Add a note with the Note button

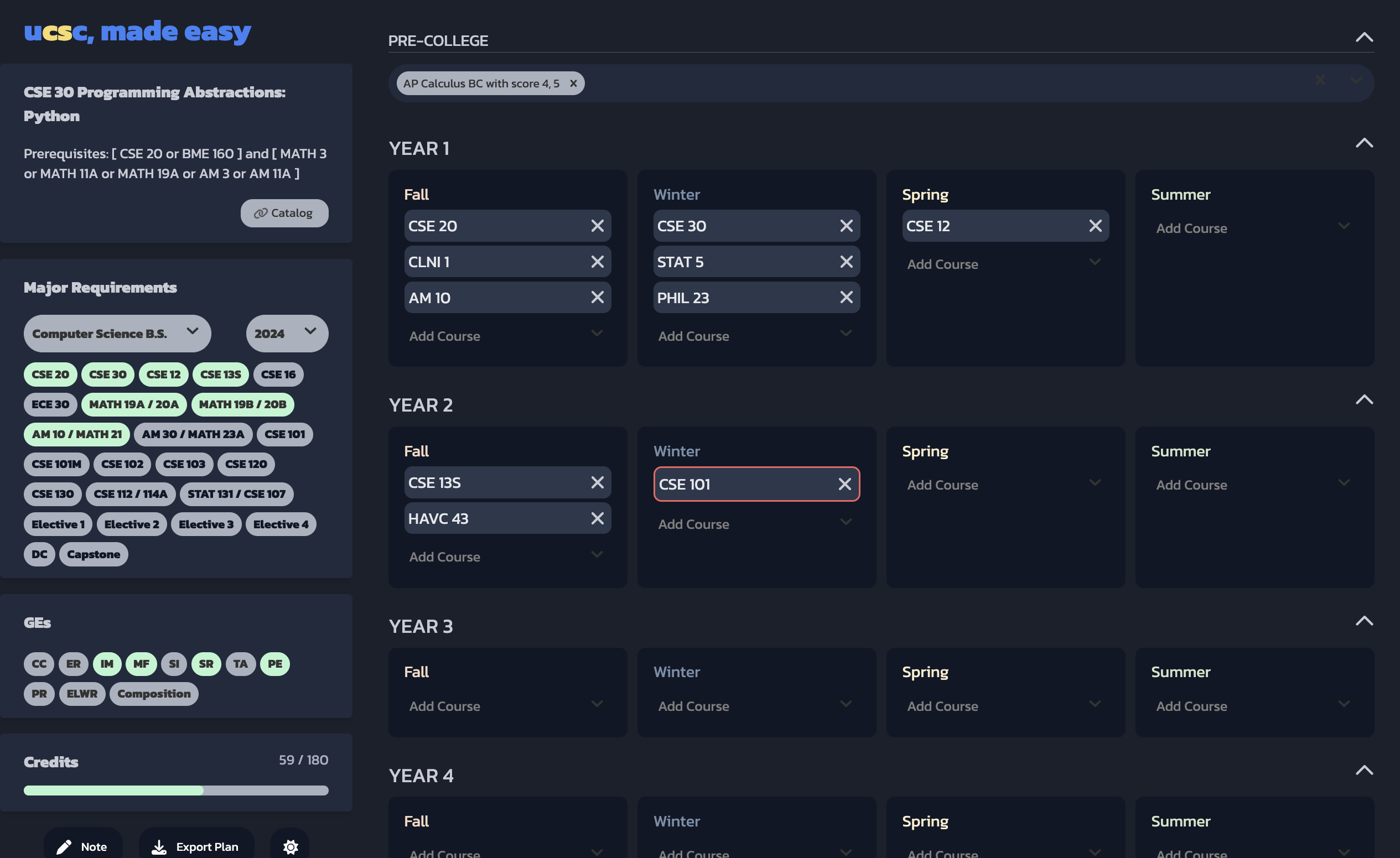pos(82,846)
